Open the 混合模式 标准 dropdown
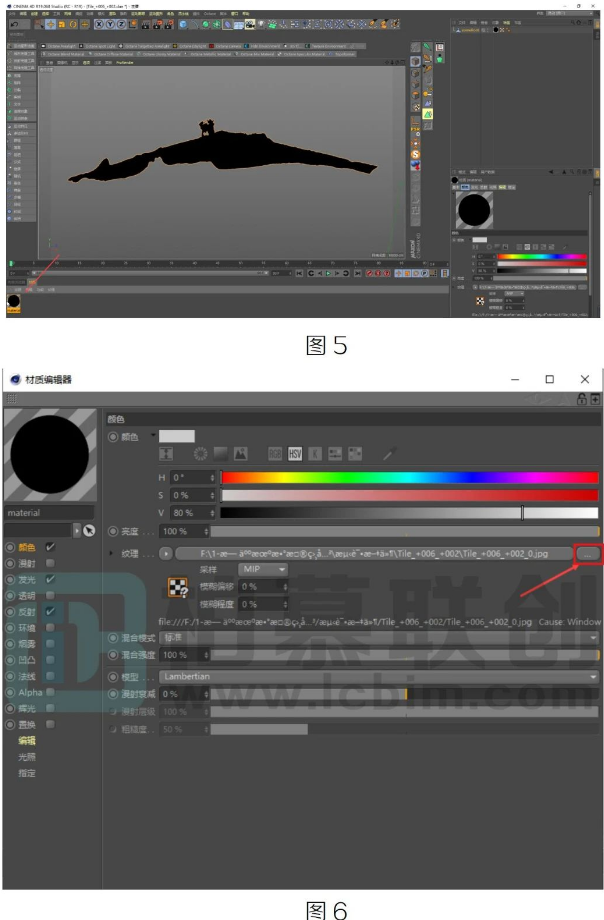 pos(379,637)
